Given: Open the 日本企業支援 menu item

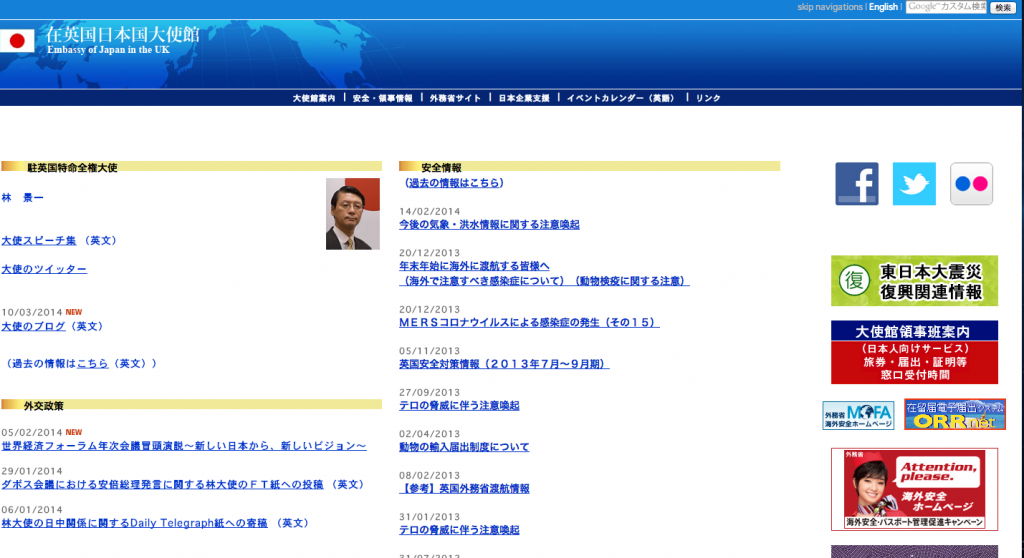Looking at the screenshot, I should pyautogui.click(x=524, y=98).
